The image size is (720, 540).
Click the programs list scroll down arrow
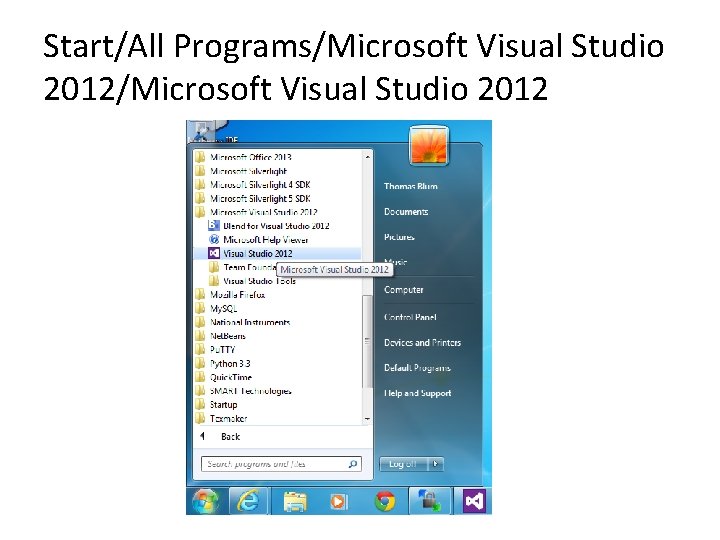pyautogui.click(x=367, y=419)
